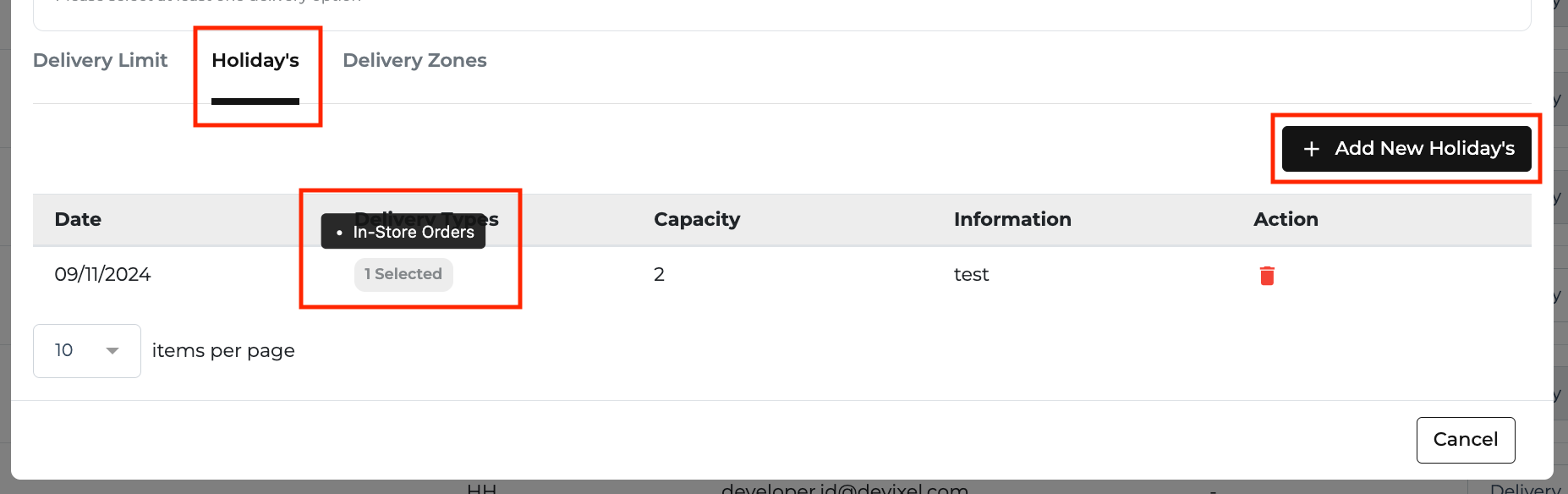Click the plus icon on Add New Holiday's

pyautogui.click(x=1311, y=149)
